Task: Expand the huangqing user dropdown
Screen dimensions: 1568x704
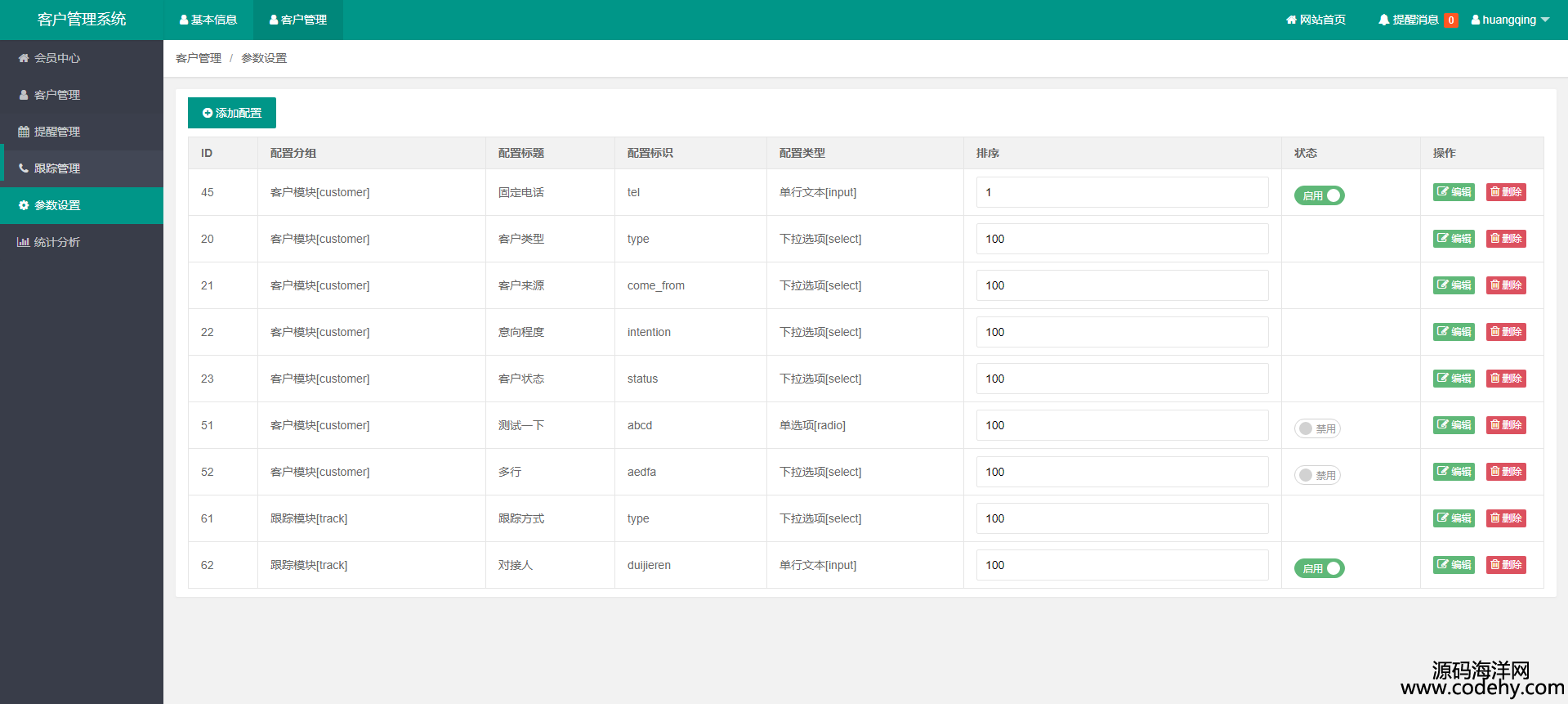Action: (x=1510, y=20)
